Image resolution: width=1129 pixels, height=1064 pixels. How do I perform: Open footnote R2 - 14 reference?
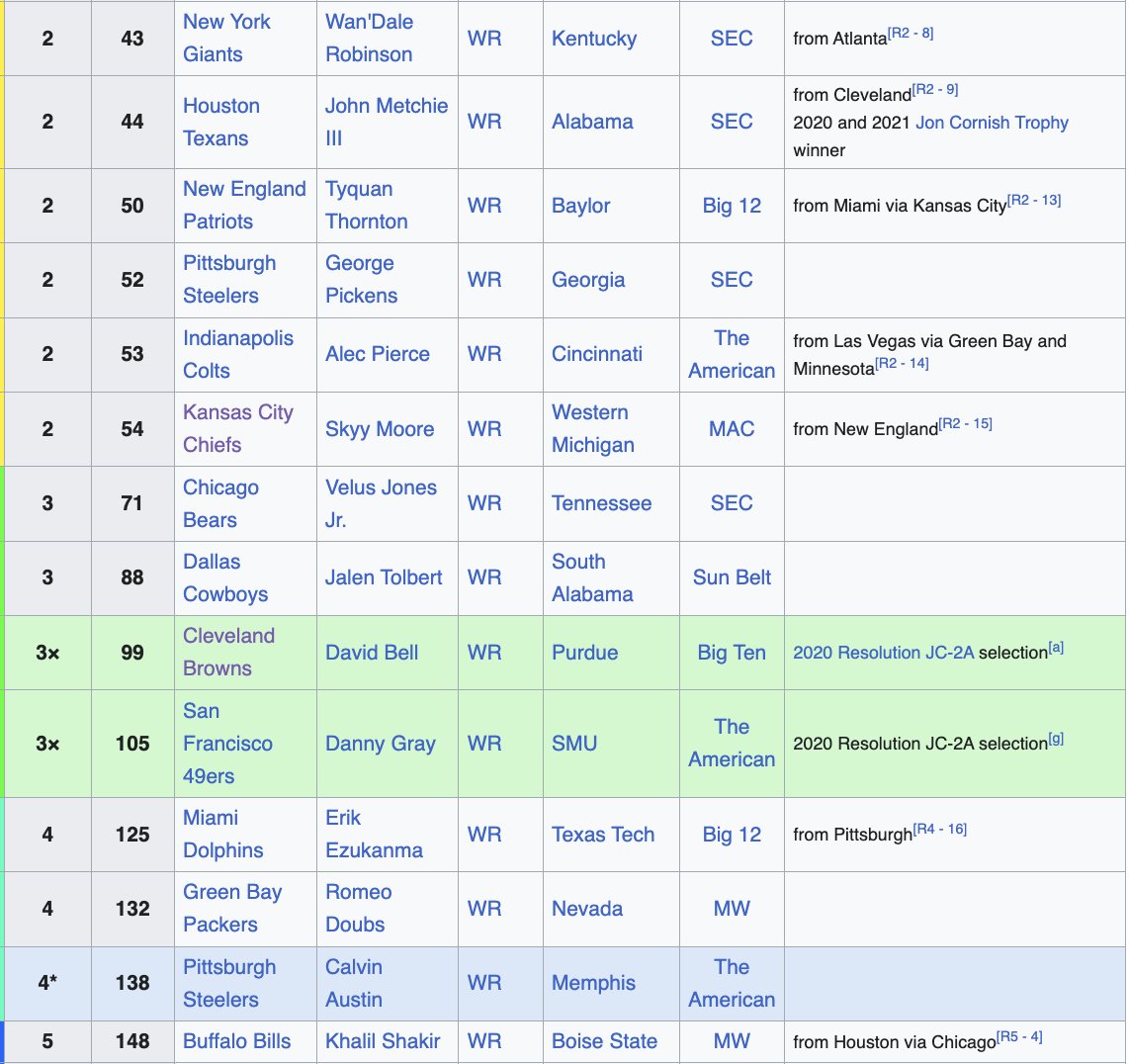(x=902, y=363)
